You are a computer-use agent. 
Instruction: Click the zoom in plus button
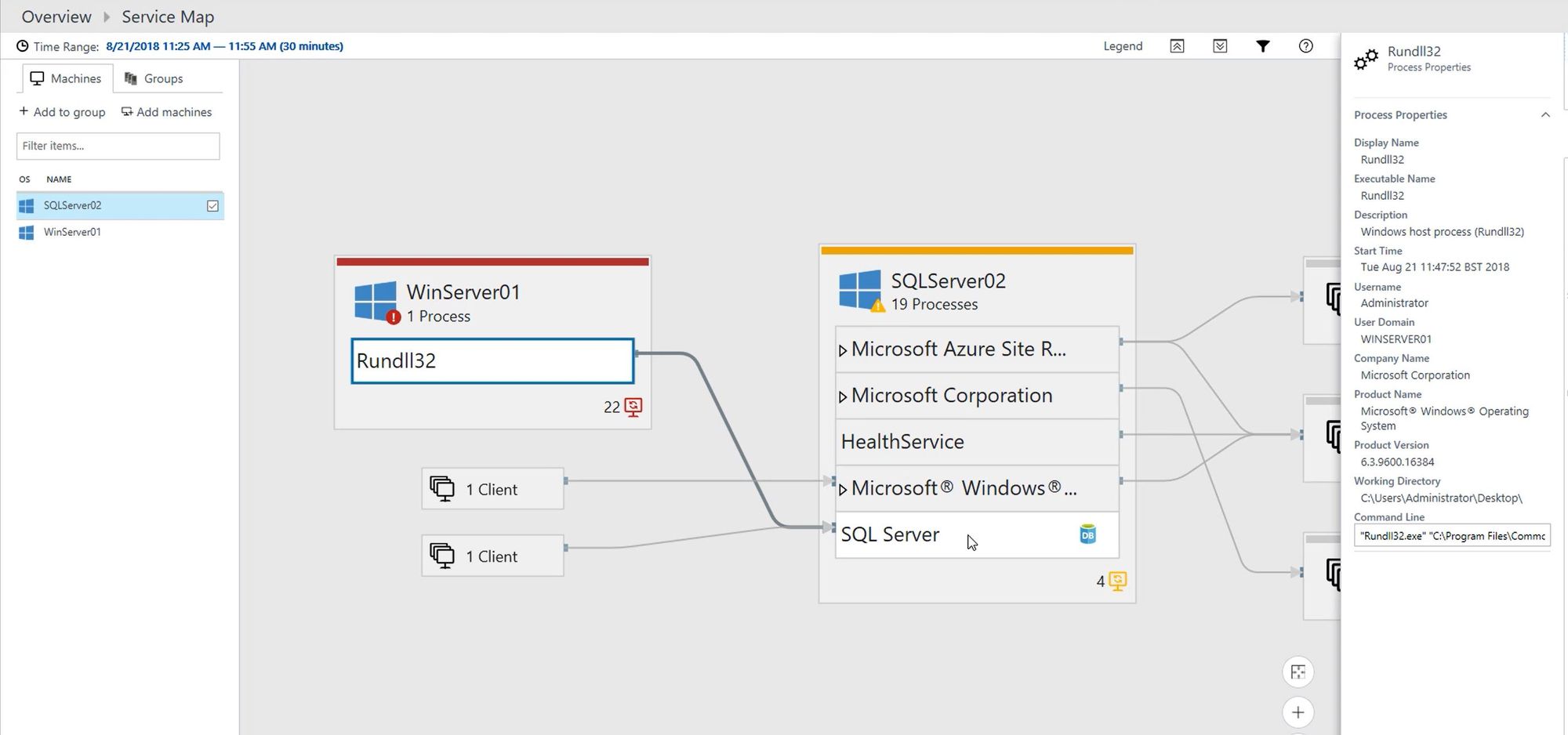coord(1298,712)
